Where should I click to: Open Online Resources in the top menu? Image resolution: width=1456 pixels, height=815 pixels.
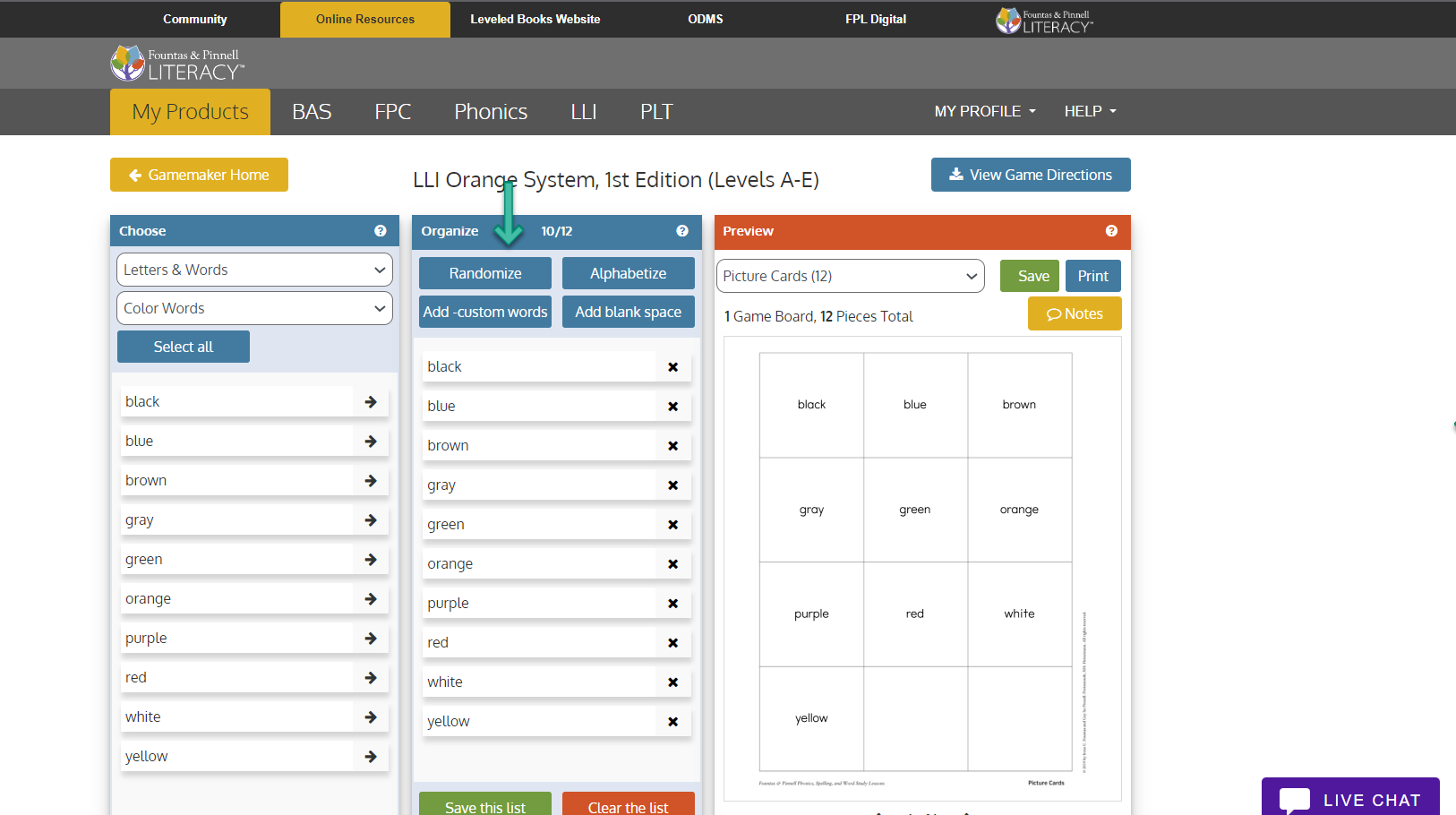(364, 19)
